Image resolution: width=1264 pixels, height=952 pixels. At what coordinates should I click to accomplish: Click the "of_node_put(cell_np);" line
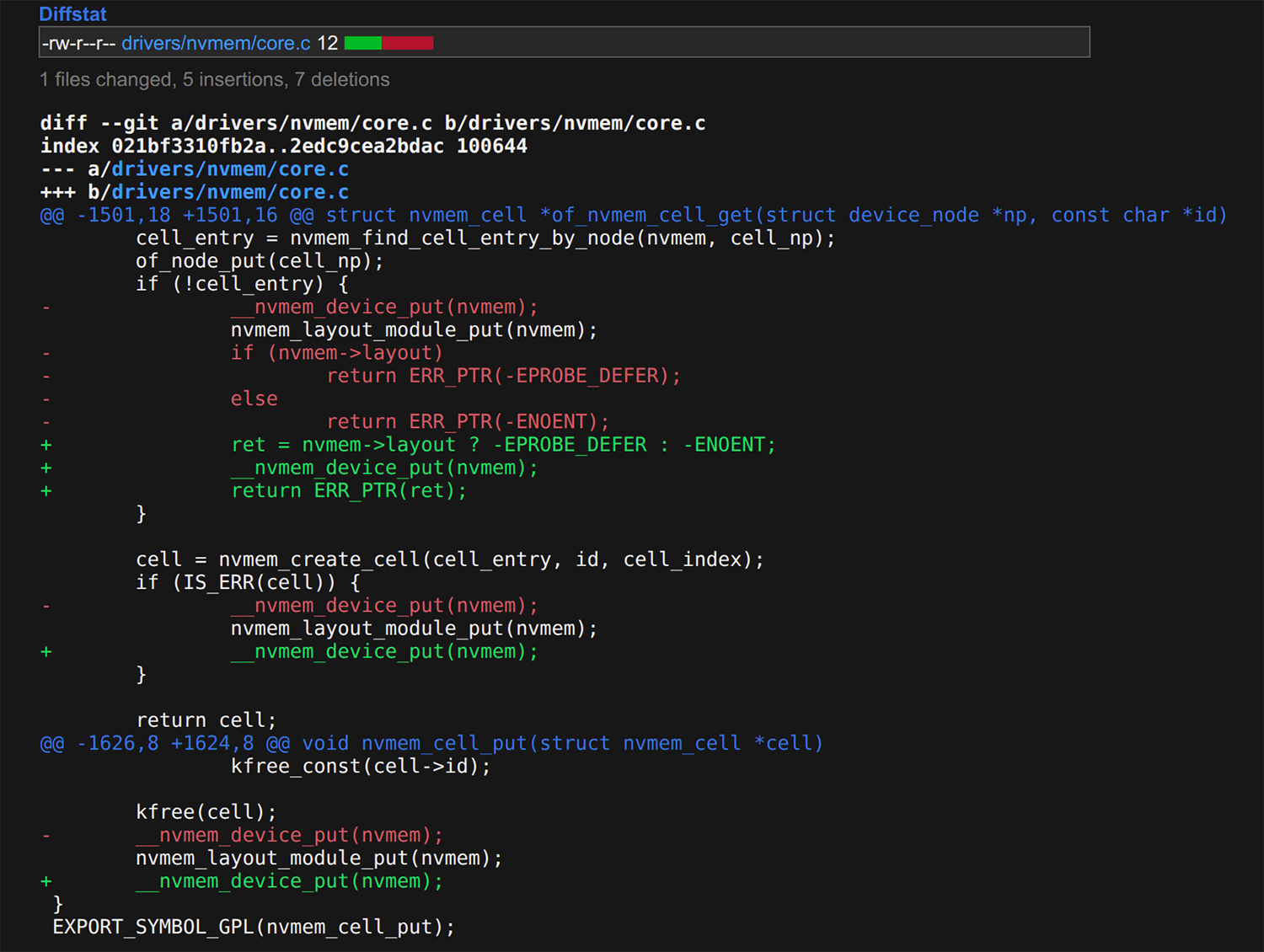(x=260, y=261)
